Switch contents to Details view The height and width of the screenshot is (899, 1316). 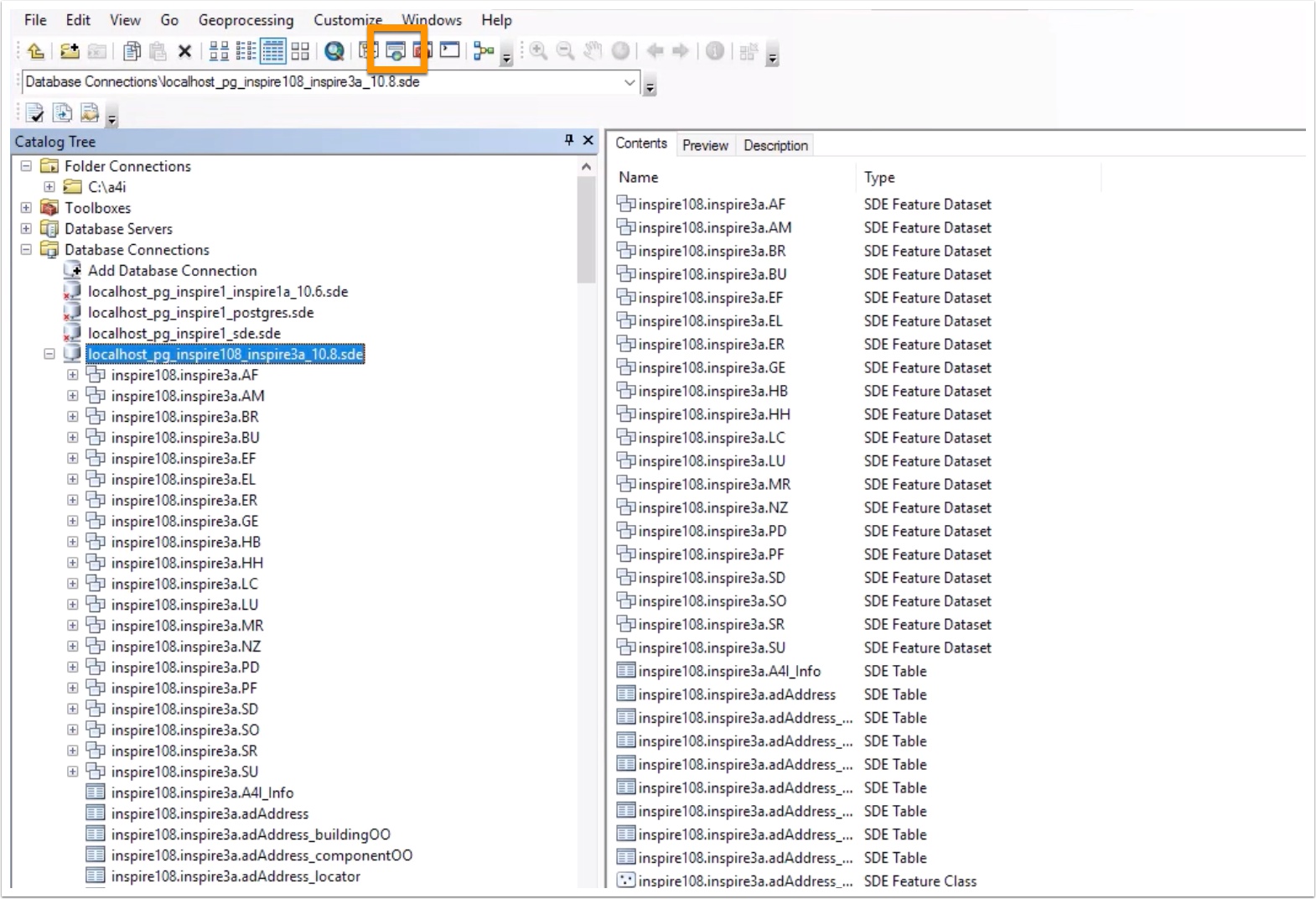coord(273,52)
